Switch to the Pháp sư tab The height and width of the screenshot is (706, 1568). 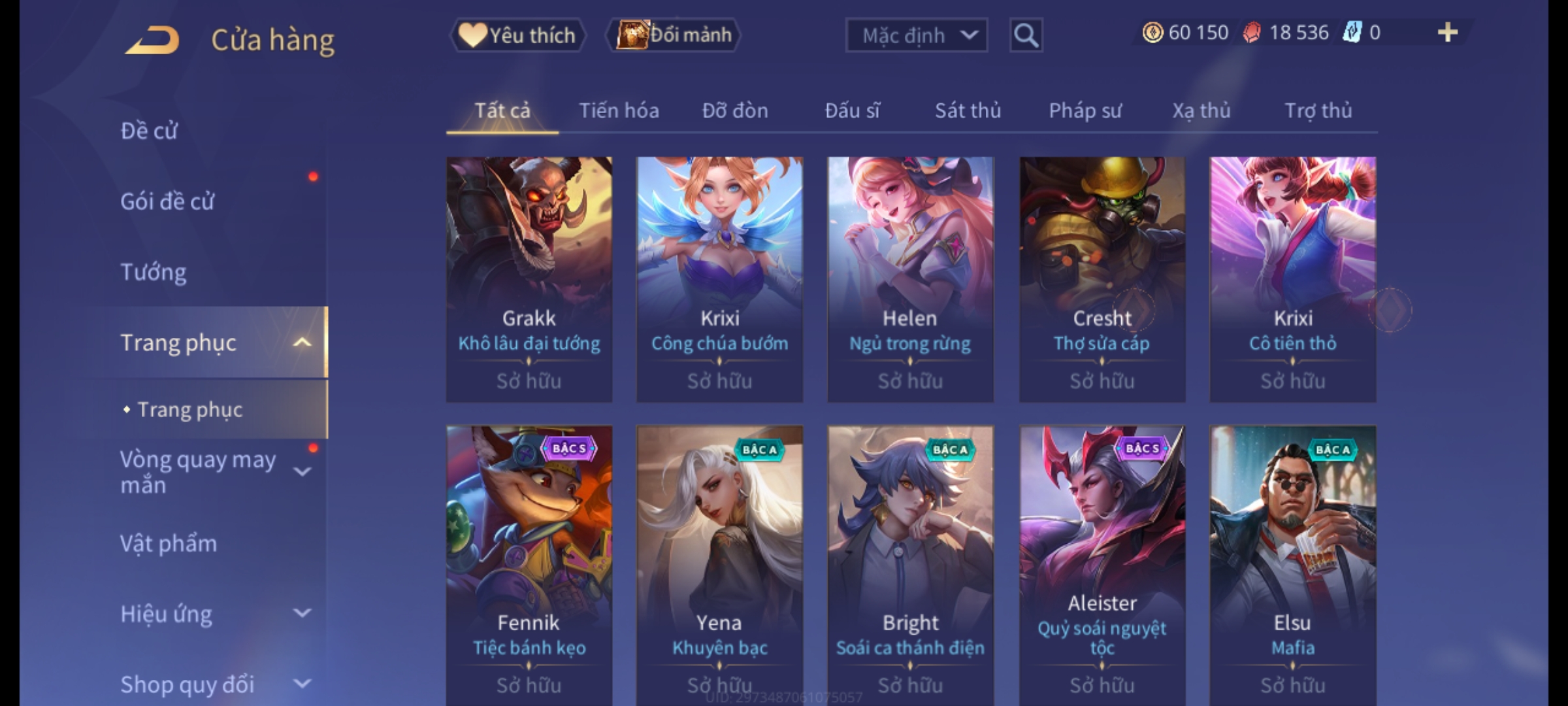pos(1085,110)
